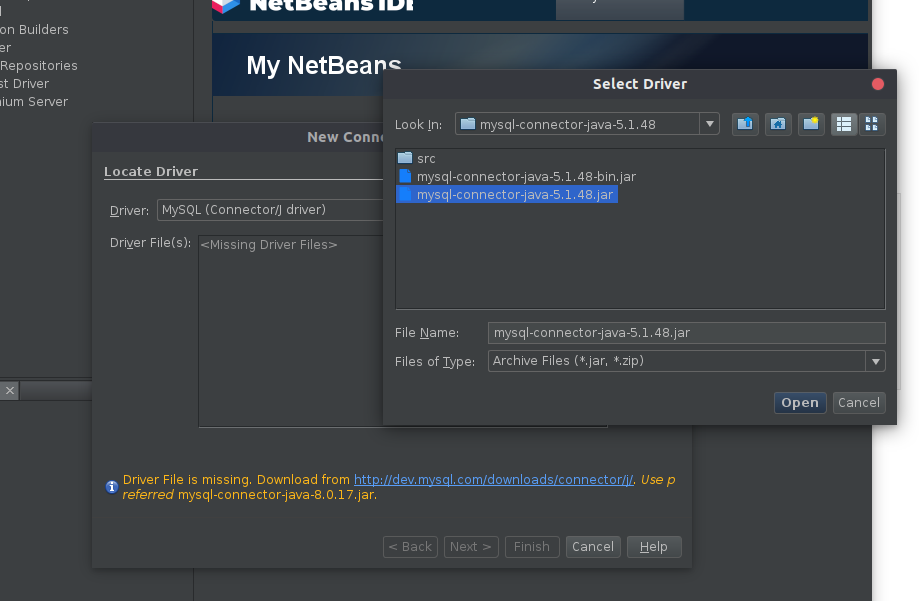Go up one folder level icon
Screen dimensions: 919x601
745,124
